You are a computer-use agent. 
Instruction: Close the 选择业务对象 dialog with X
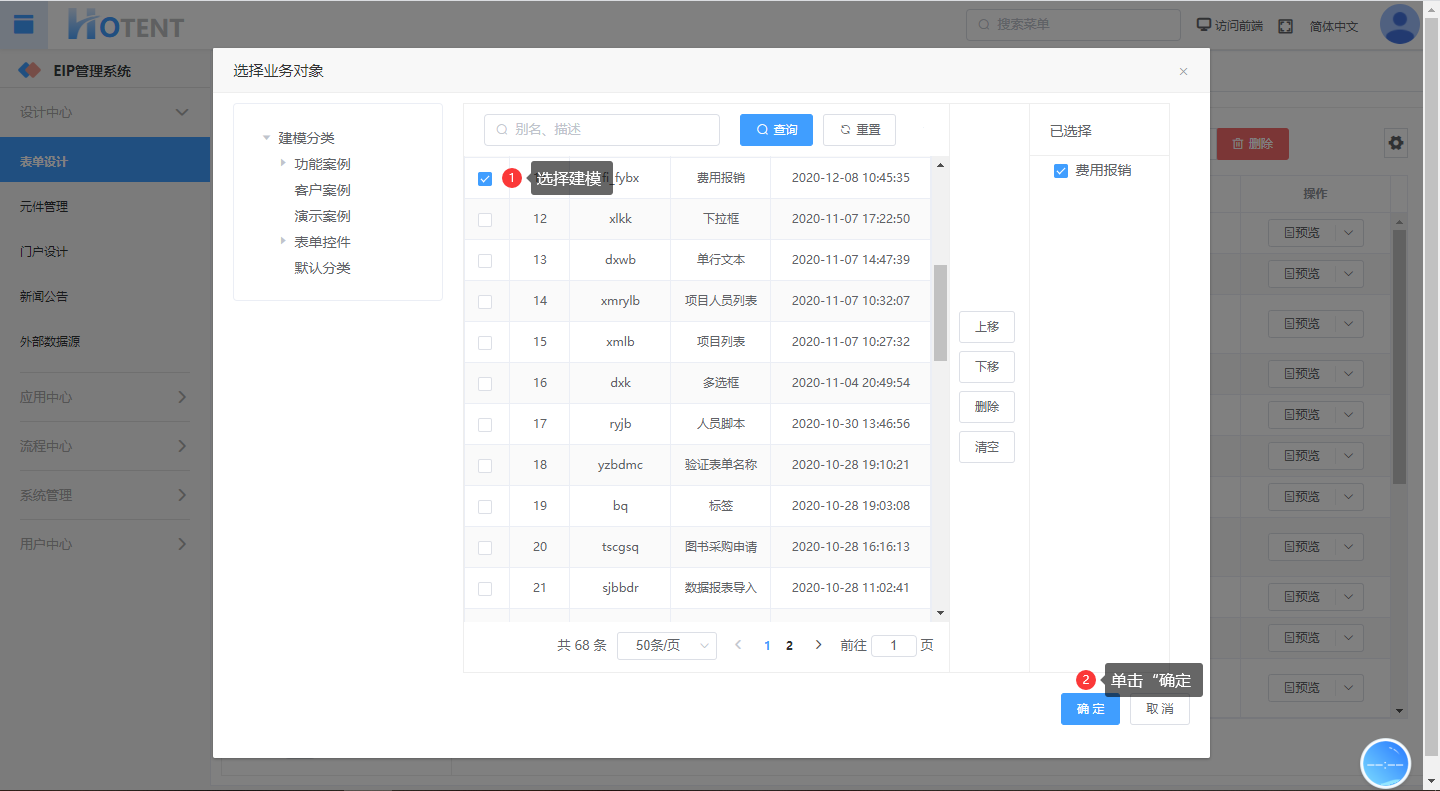(1183, 72)
